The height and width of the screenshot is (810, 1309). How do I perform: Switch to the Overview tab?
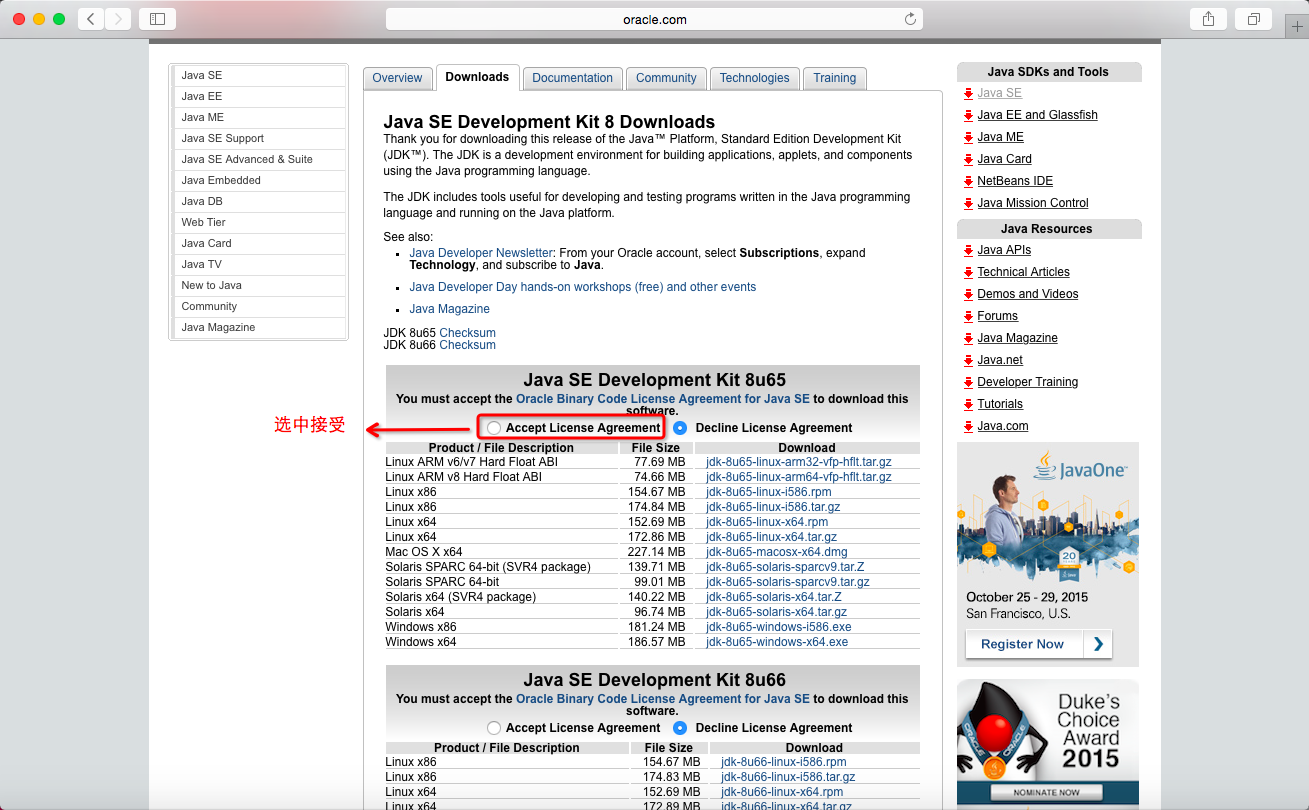click(397, 78)
